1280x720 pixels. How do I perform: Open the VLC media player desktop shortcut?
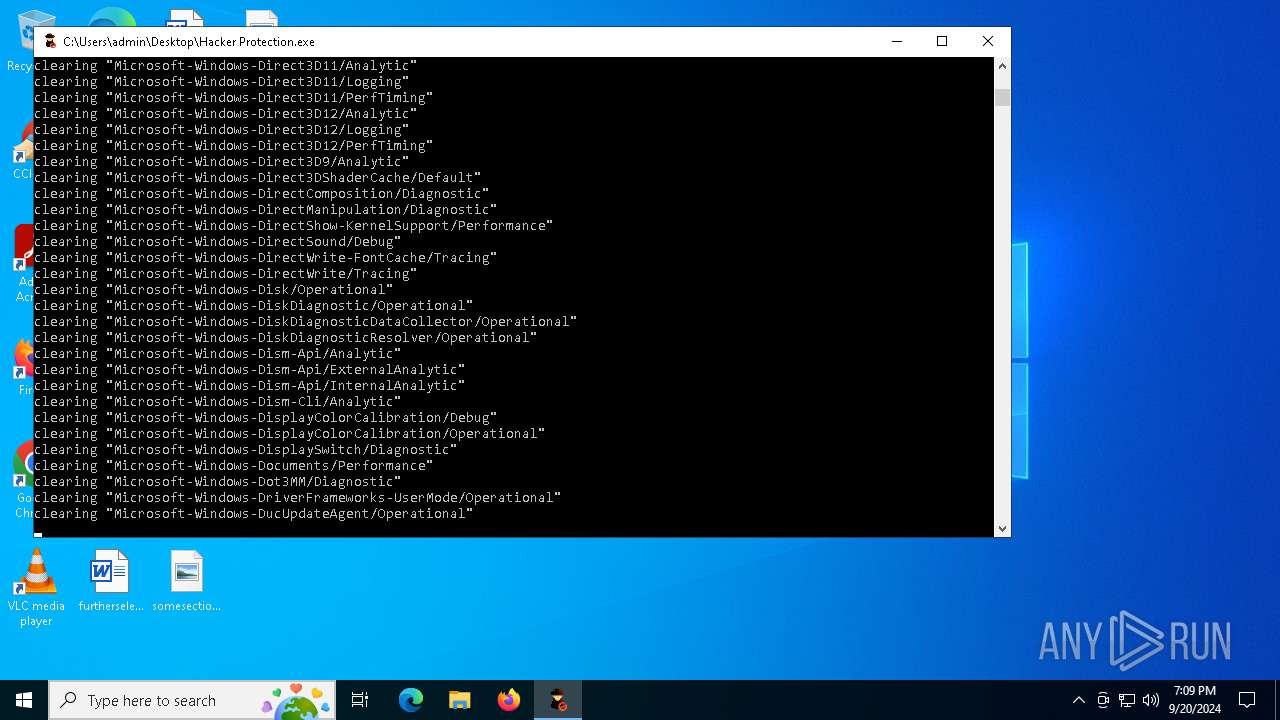click(x=36, y=588)
